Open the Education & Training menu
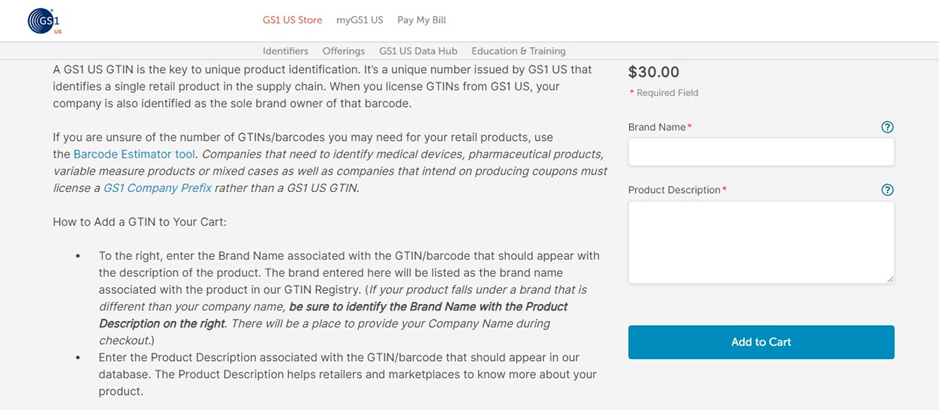The width and height of the screenshot is (939, 410). coord(519,51)
